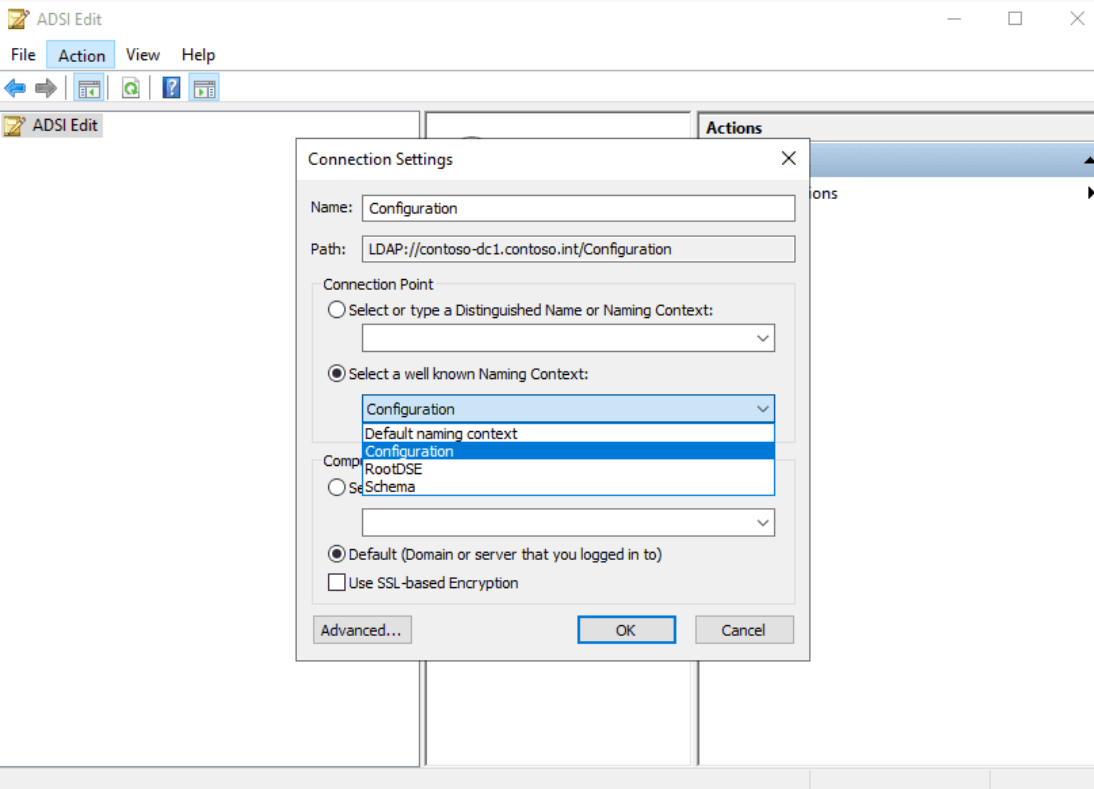Select the Distinguished Name radio button
This screenshot has width=1094, height=789.
tap(337, 310)
